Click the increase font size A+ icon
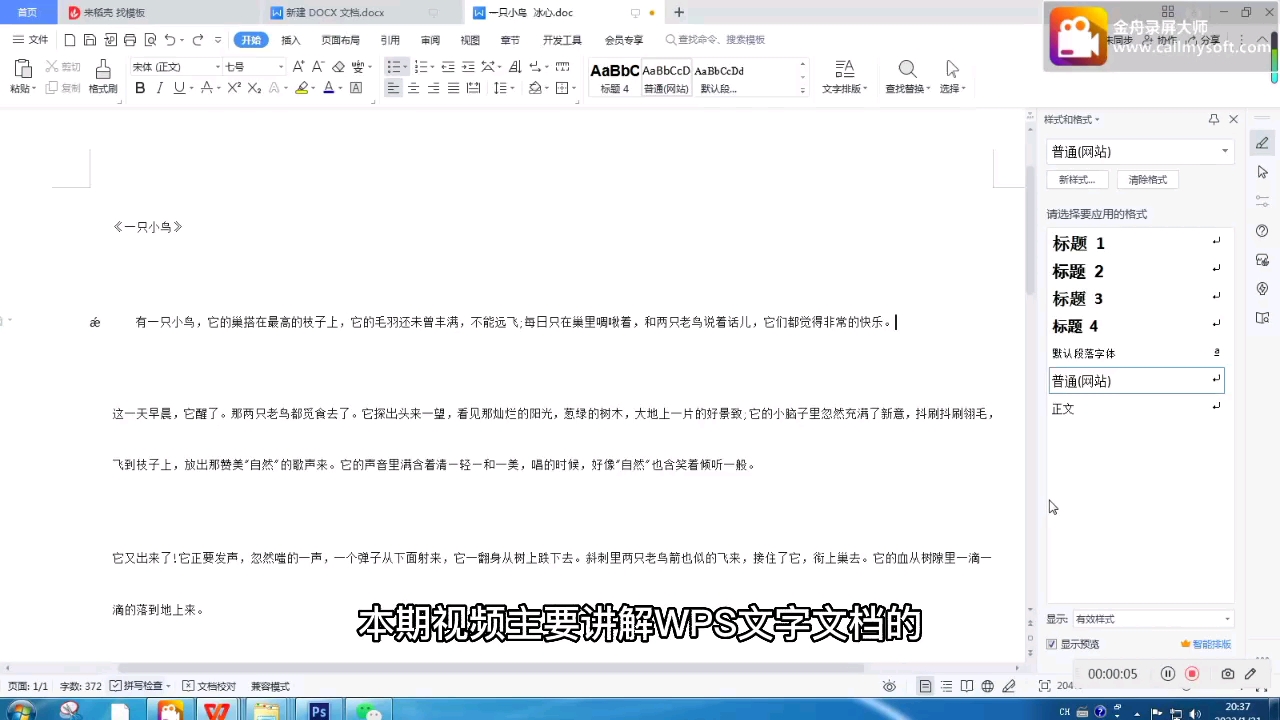1280x720 pixels. 299,67
